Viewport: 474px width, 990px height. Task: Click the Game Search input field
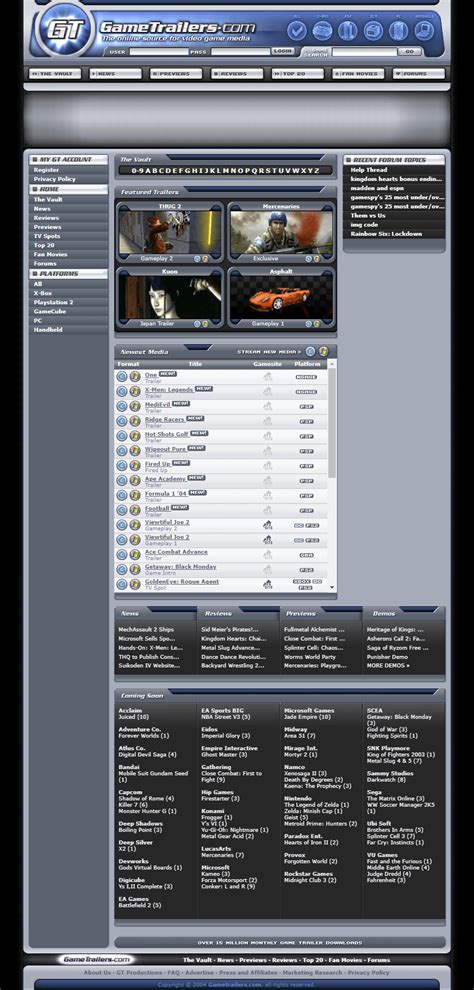click(364, 52)
